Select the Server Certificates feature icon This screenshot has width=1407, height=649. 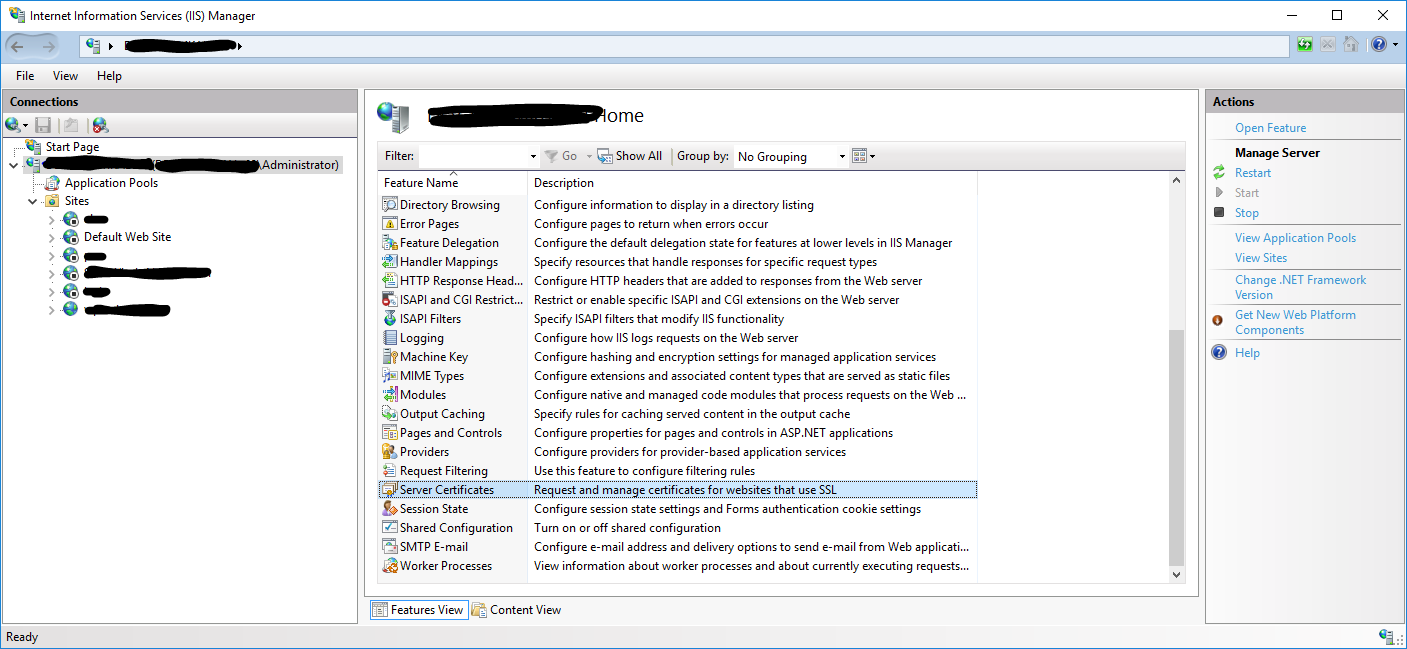pyautogui.click(x=389, y=490)
